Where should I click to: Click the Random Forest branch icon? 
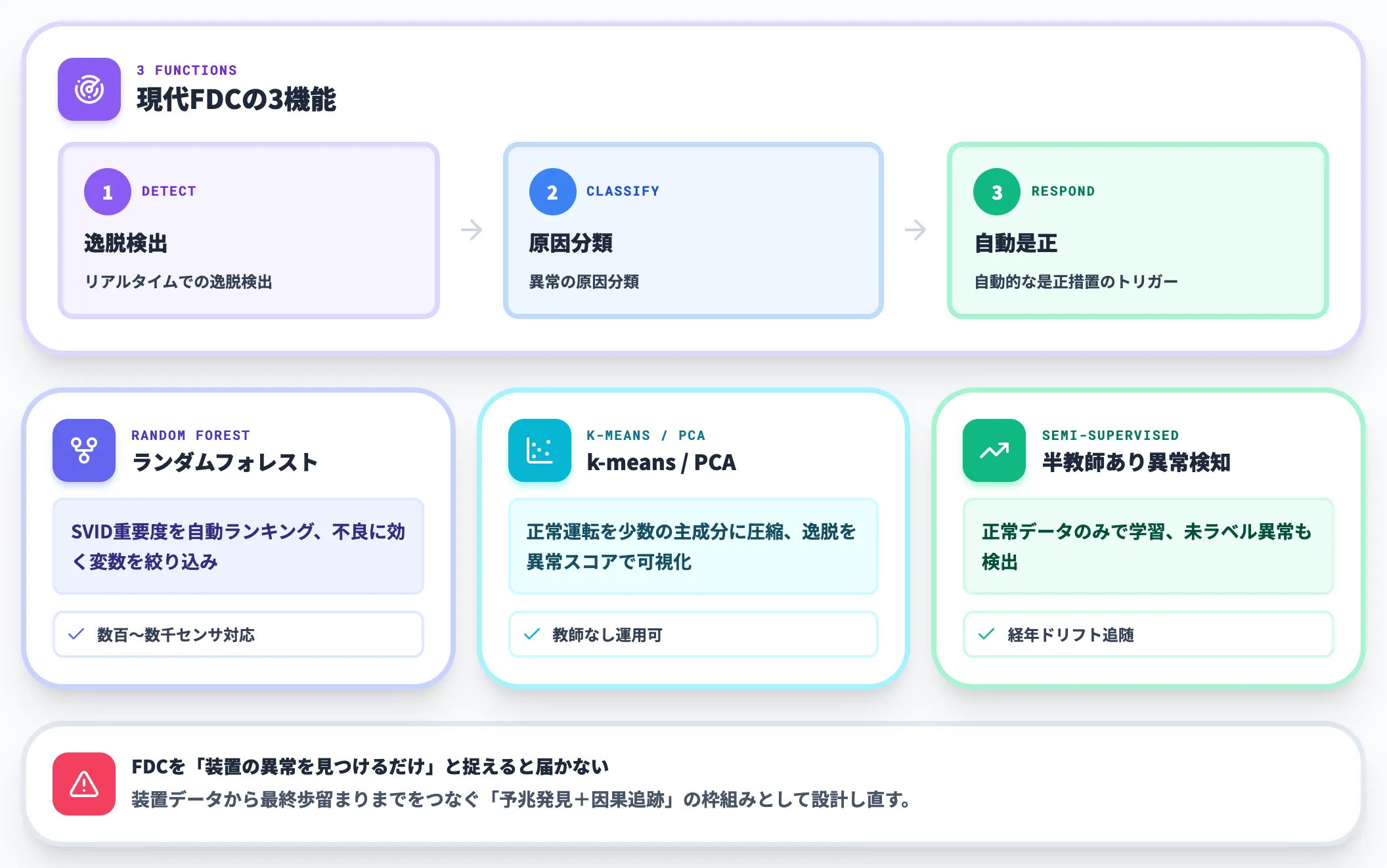tap(84, 450)
